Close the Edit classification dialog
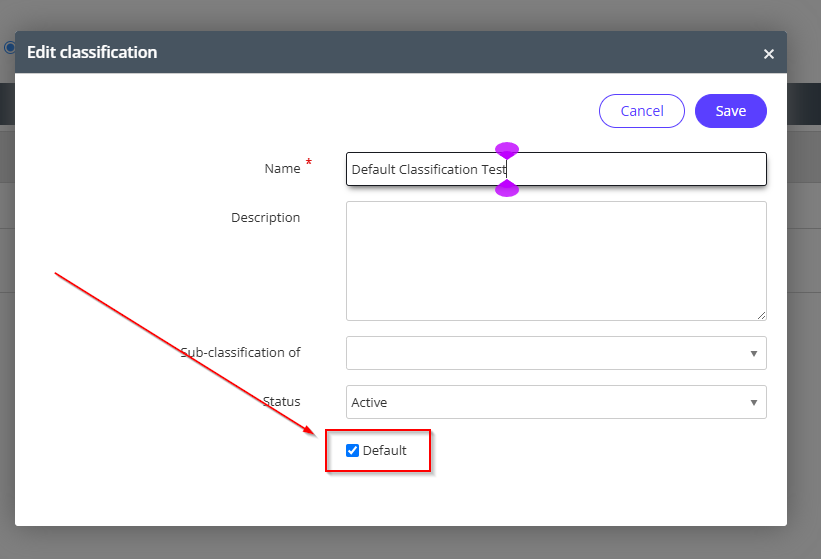This screenshot has height=559, width=821. 768,54
